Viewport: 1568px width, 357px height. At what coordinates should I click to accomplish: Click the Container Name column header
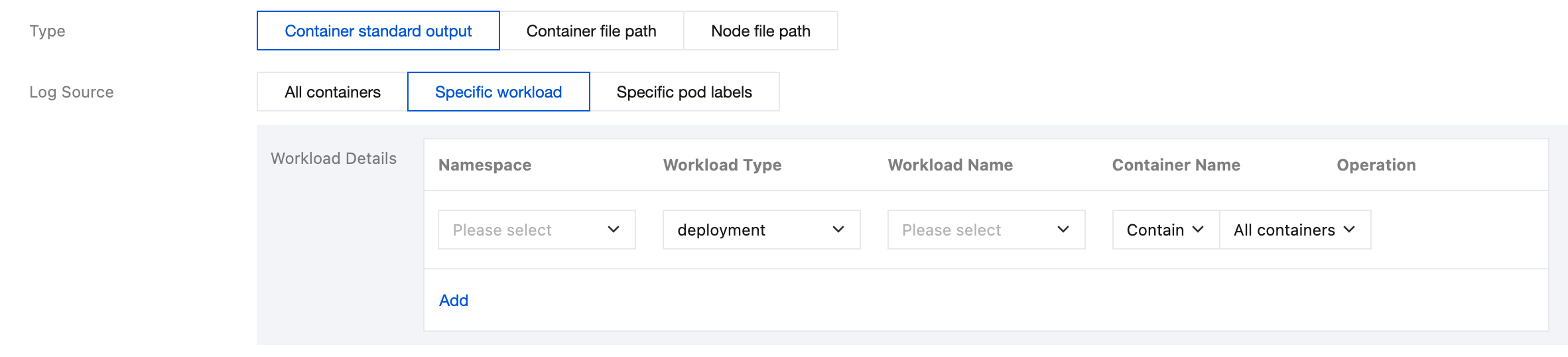1176,165
